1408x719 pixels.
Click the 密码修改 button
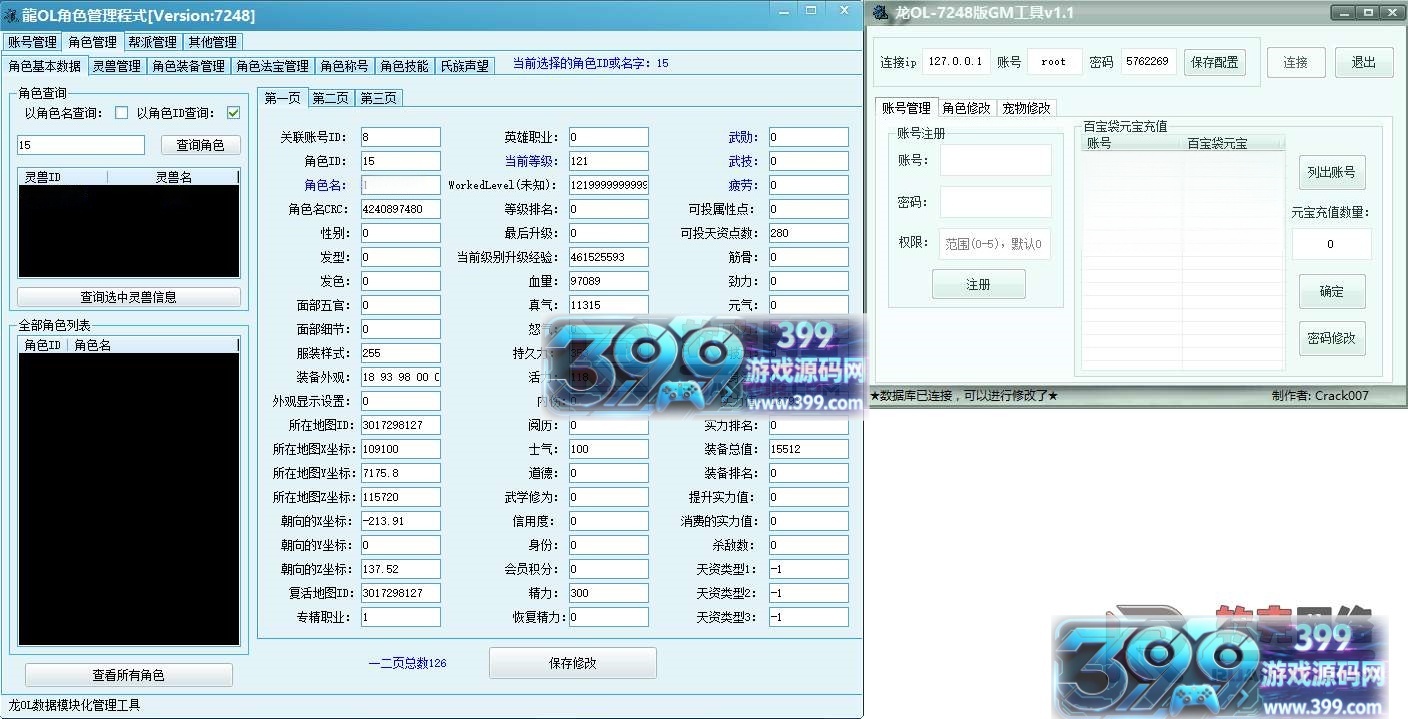[1332, 338]
